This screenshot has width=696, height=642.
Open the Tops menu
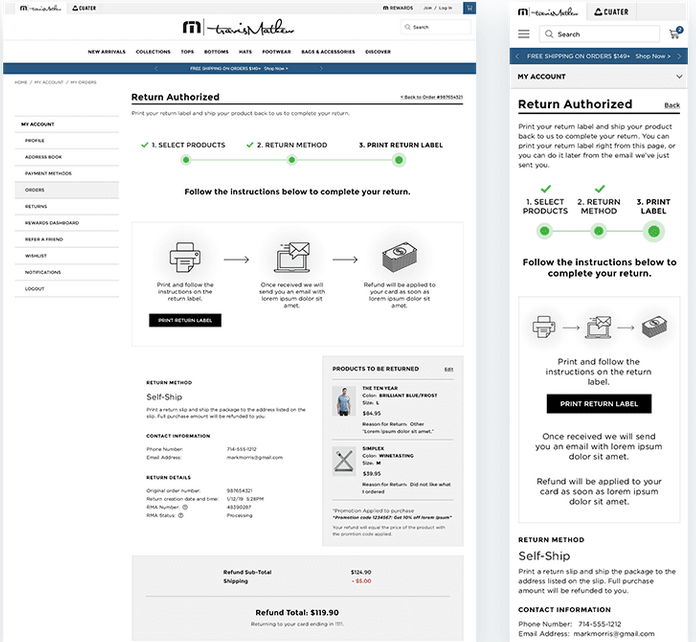(x=187, y=52)
